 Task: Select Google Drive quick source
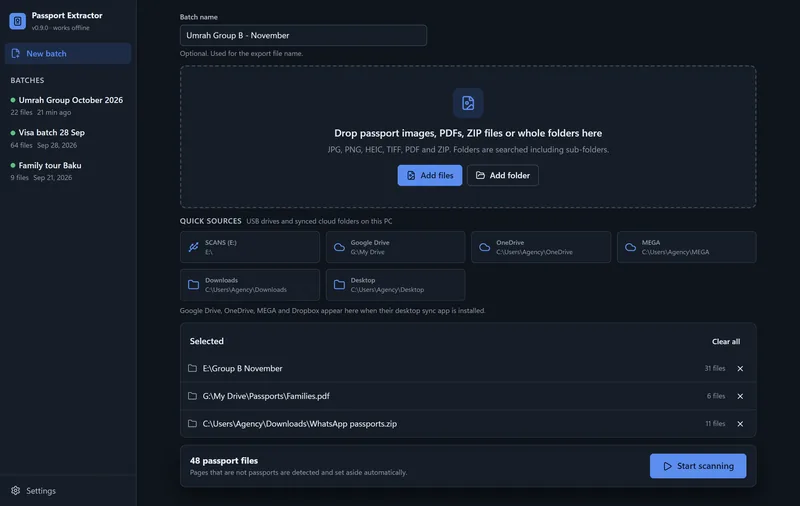tap(395, 247)
